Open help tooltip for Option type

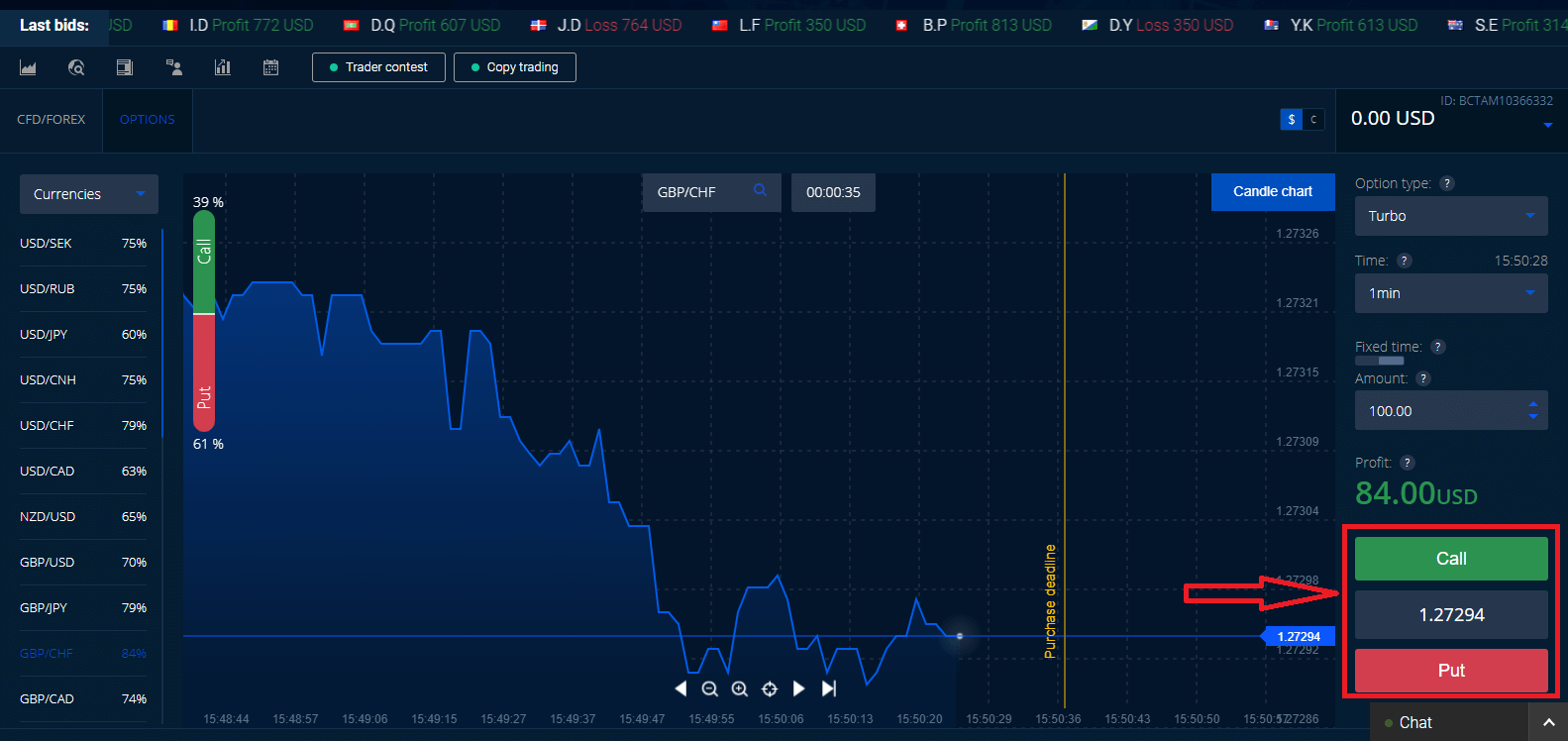pos(1446,183)
